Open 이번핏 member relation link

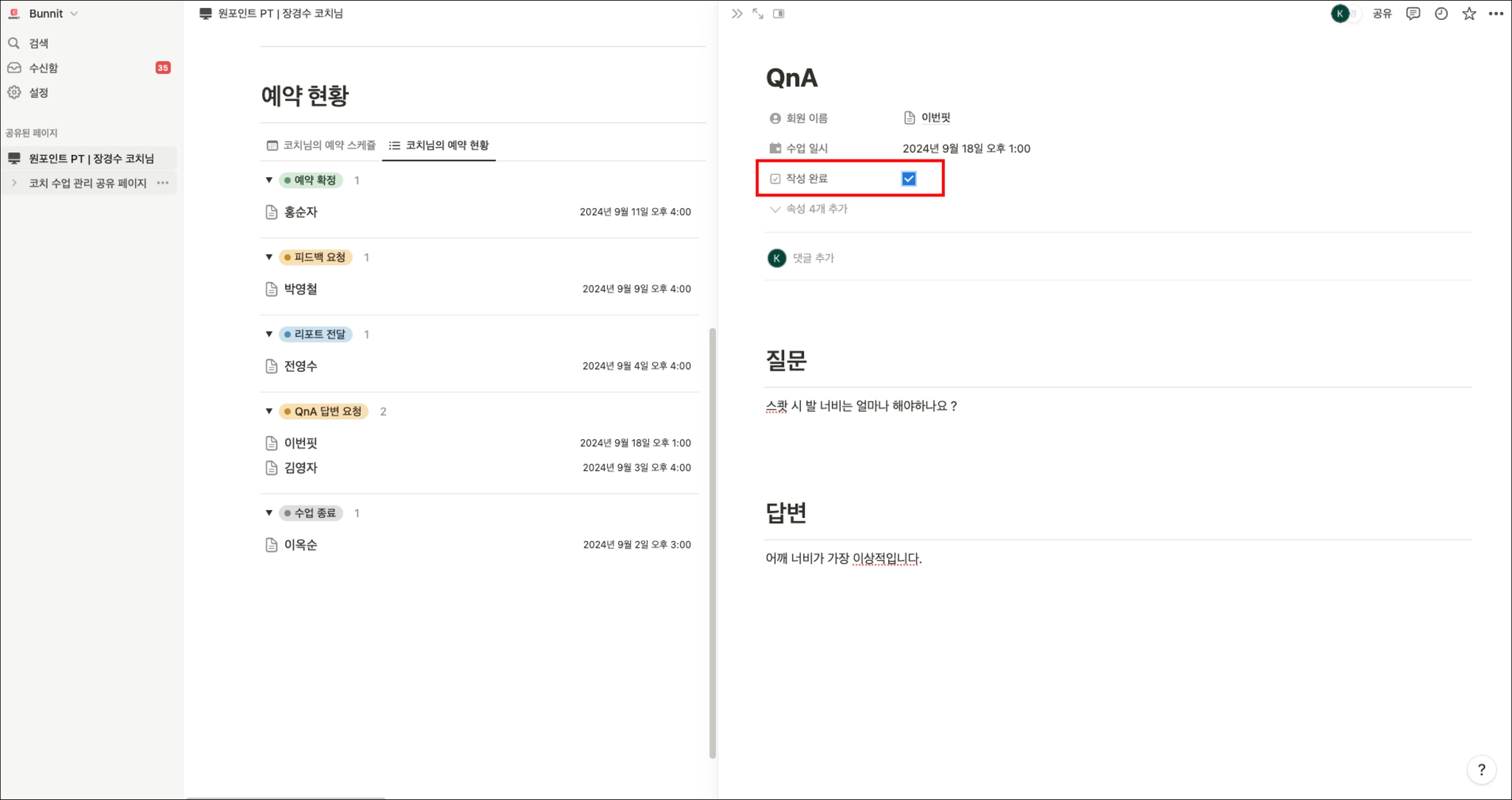(935, 118)
